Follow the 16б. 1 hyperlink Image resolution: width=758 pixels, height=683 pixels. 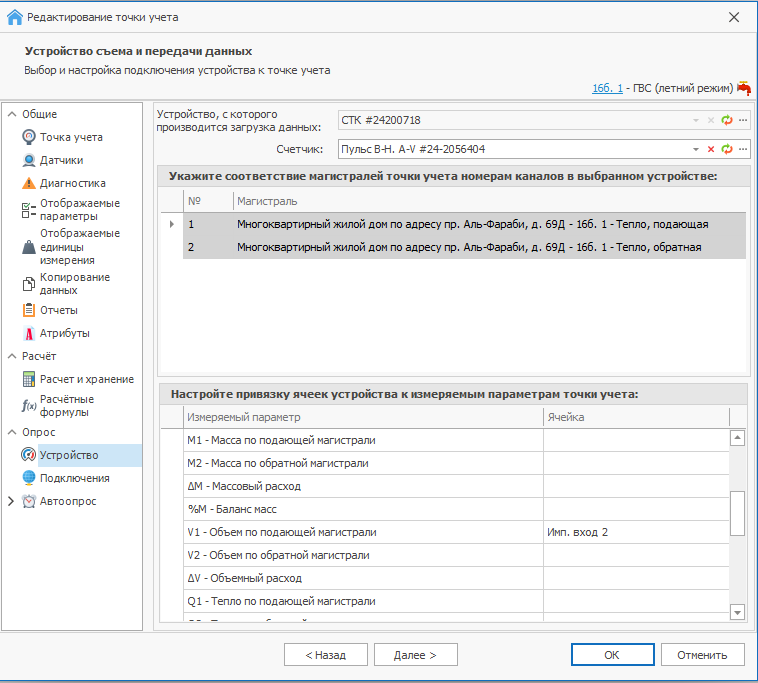607,88
